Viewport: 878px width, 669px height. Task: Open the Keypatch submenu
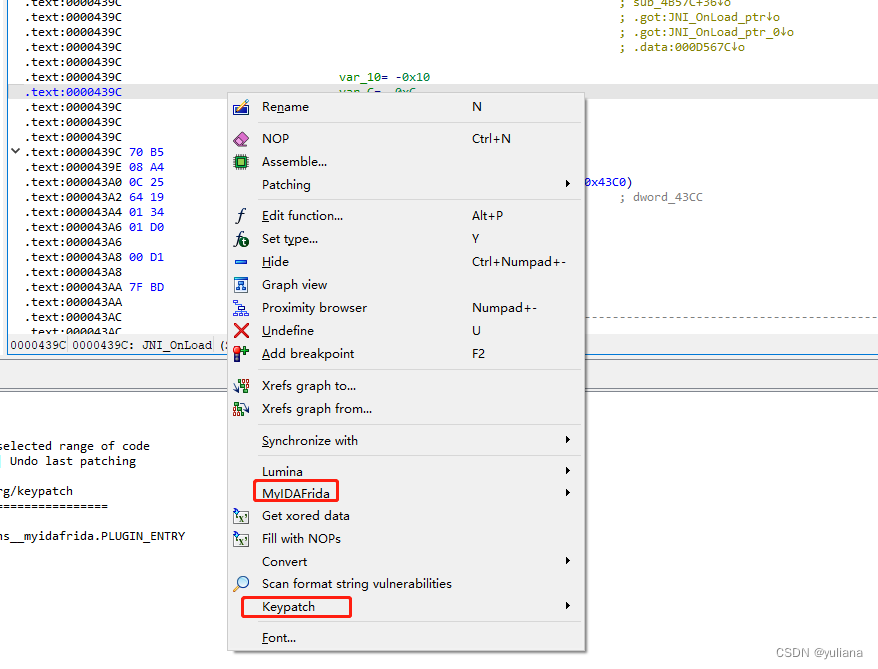(295, 607)
